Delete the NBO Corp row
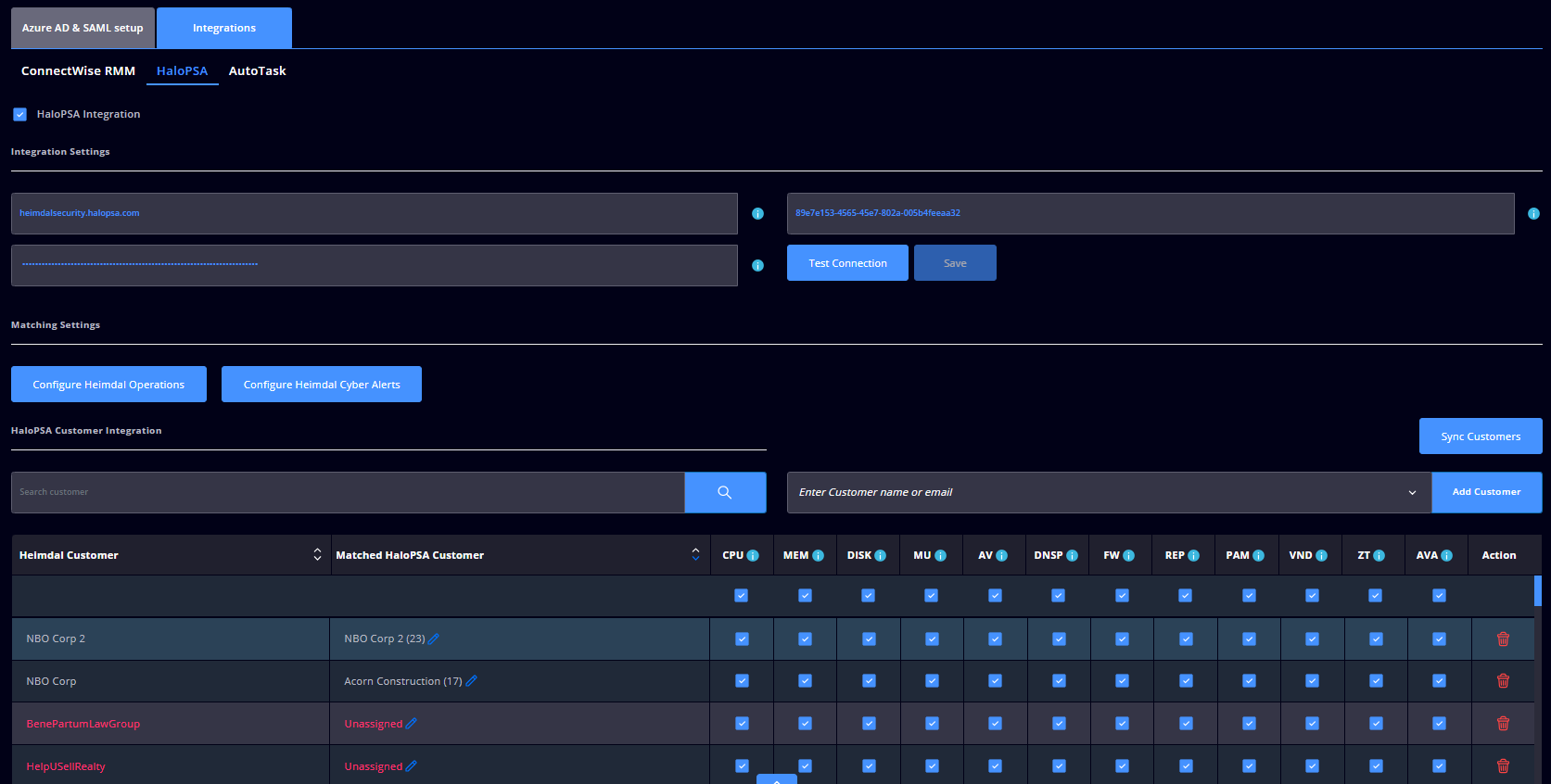The height and width of the screenshot is (784, 1551). tap(1503, 681)
